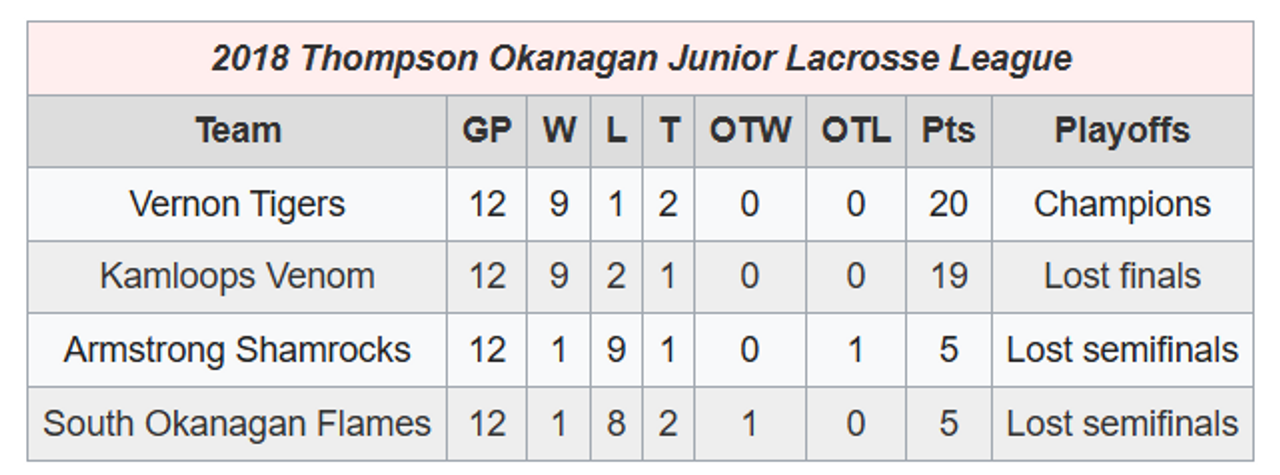Select the Kamloops Venom team cell
The height and width of the screenshot is (475, 1280).
(238, 277)
